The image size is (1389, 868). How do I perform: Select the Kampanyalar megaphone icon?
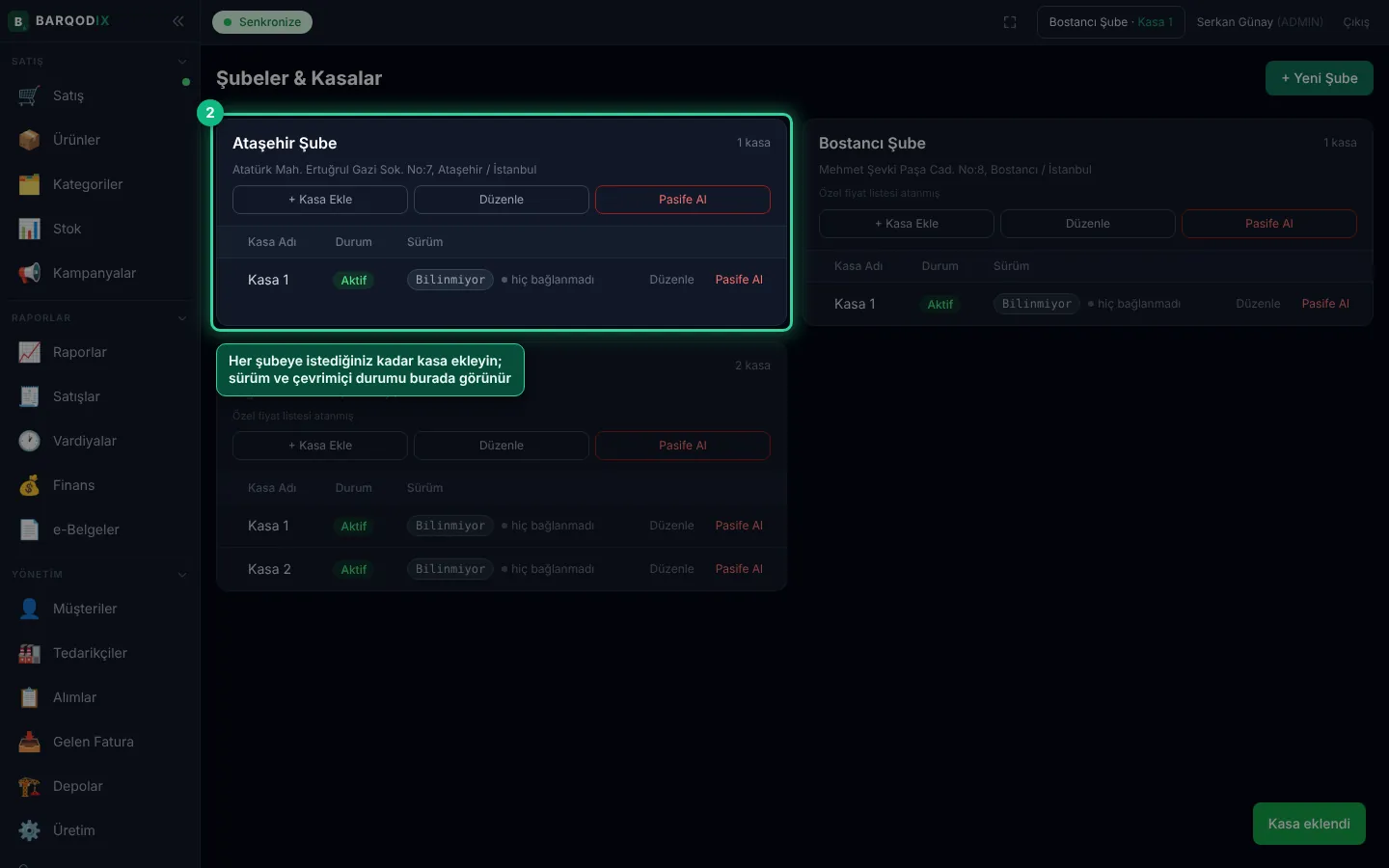(29, 273)
